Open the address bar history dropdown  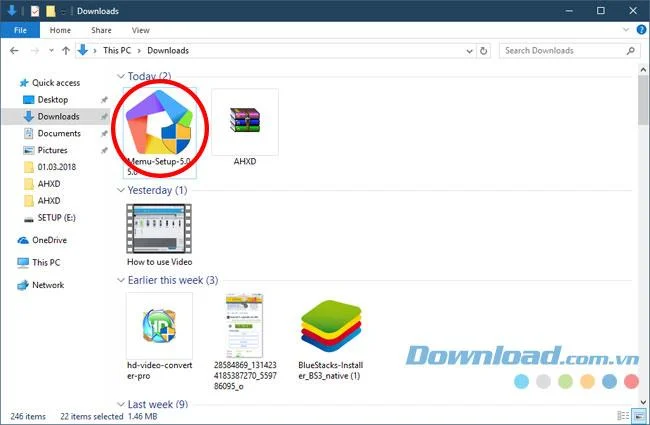[x=469, y=51]
